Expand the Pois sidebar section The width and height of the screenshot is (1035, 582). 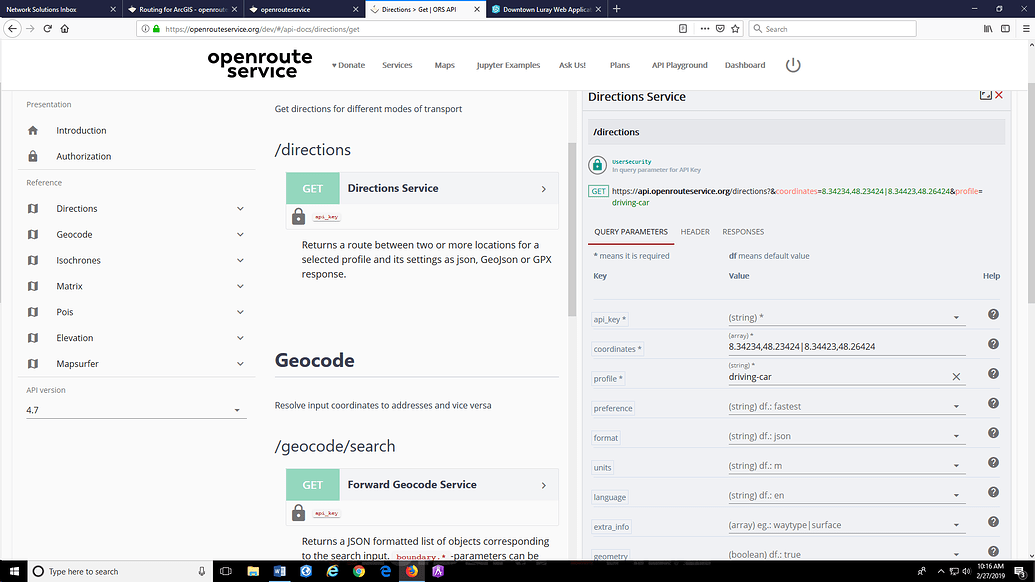point(240,312)
